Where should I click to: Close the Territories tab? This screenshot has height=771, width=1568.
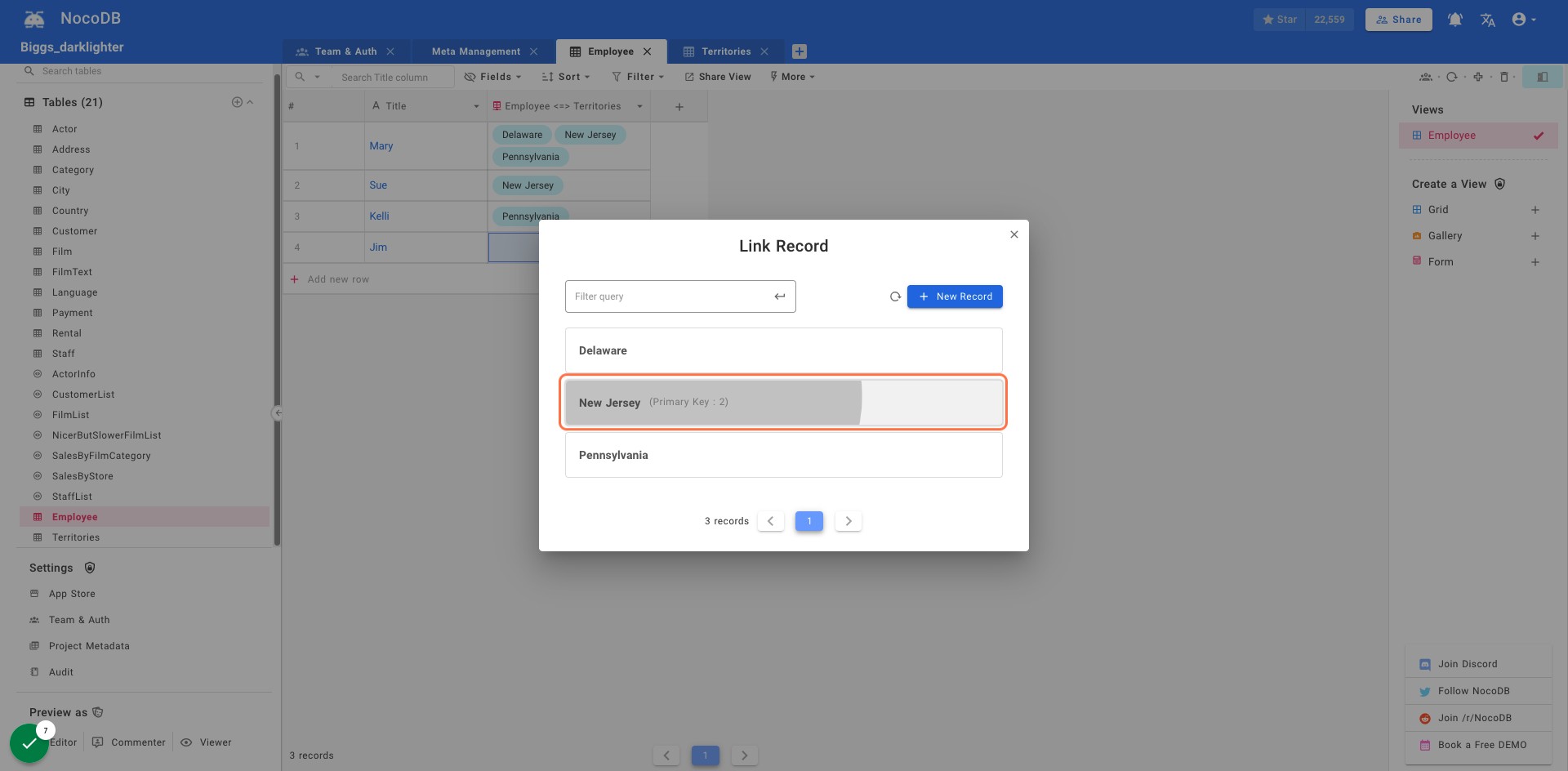[x=764, y=51]
